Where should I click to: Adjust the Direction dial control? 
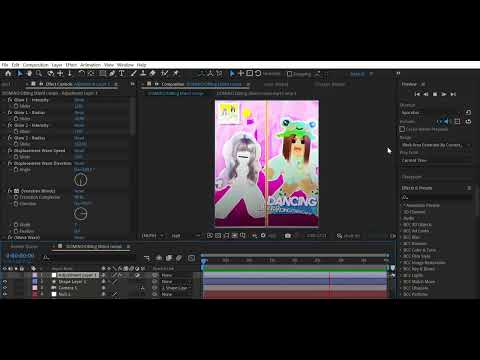pyautogui.click(x=80, y=214)
